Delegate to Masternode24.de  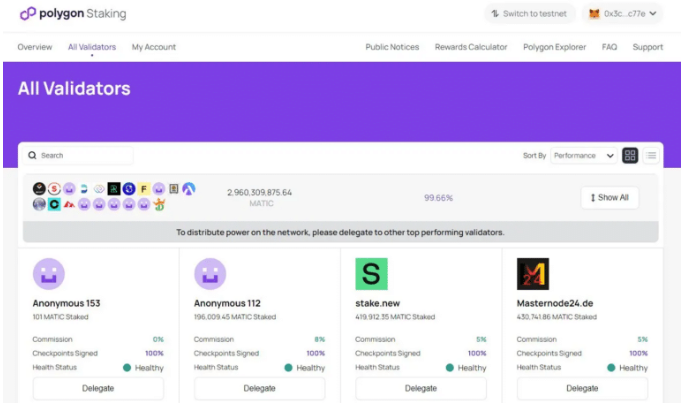tap(582, 388)
